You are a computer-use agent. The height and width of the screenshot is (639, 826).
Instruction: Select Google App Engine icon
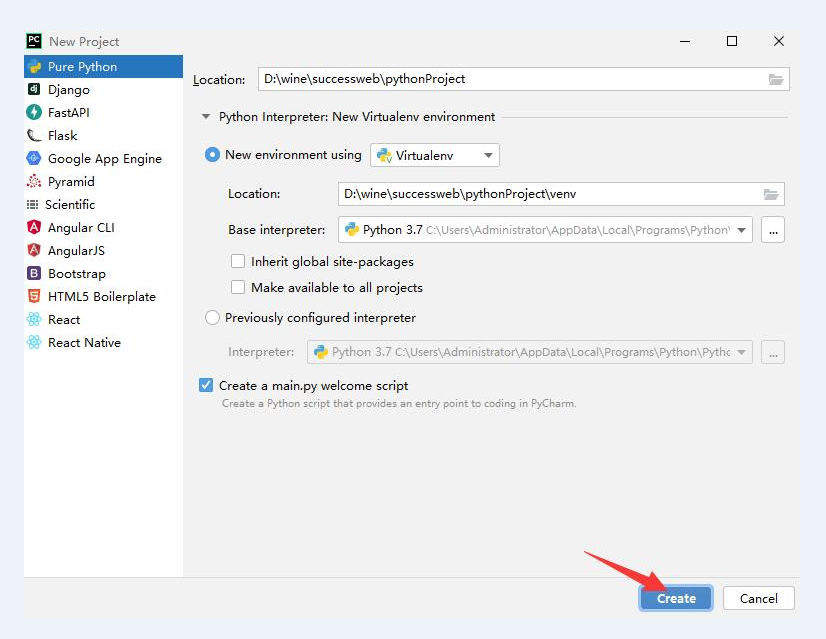pos(34,158)
